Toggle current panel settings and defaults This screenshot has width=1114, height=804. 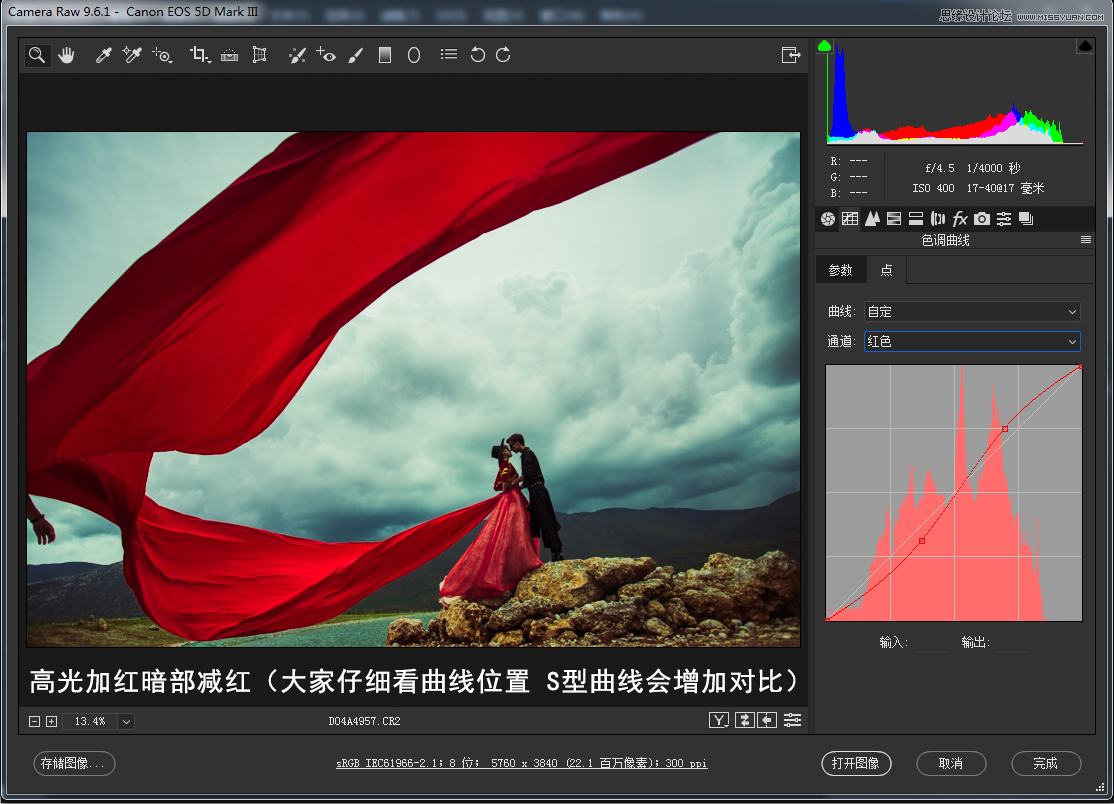792,721
